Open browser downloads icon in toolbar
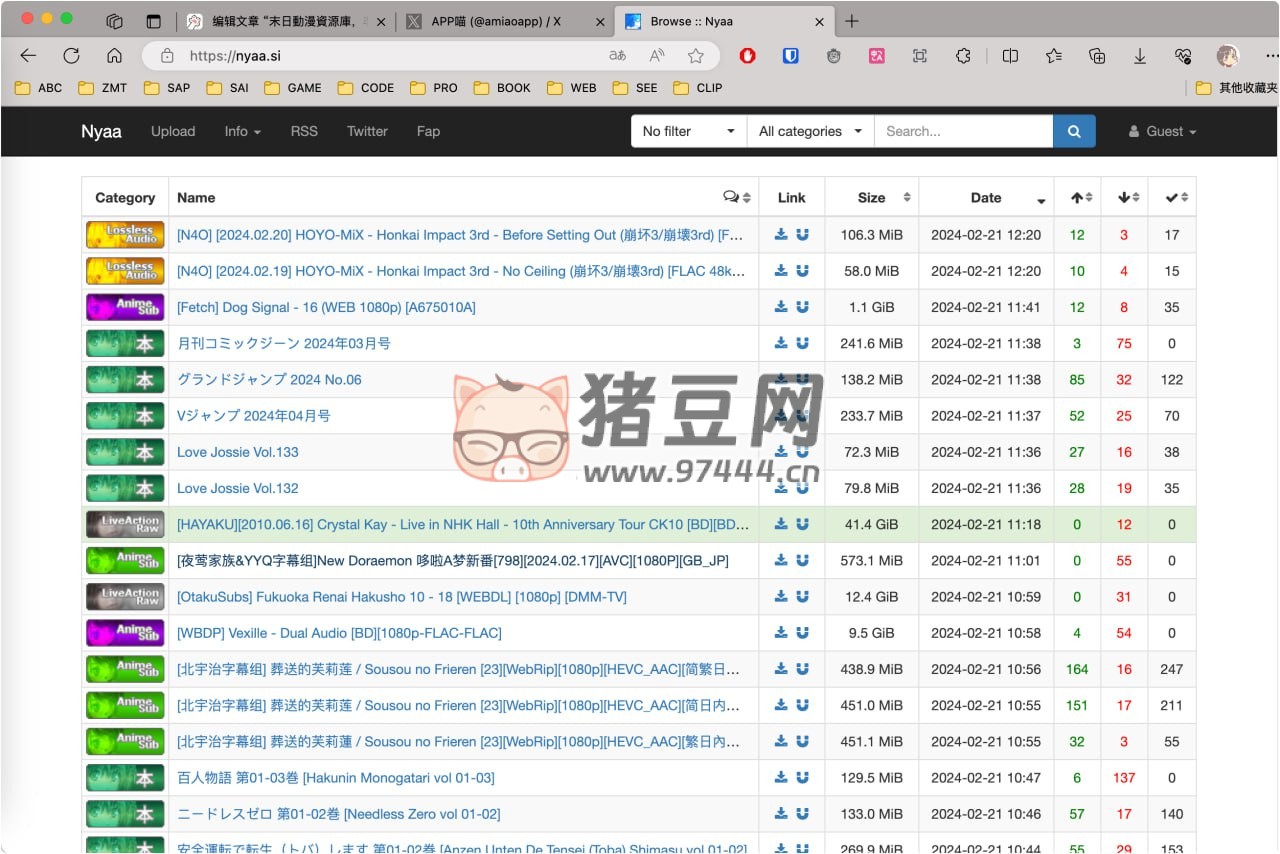This screenshot has width=1280, height=854. (1140, 56)
